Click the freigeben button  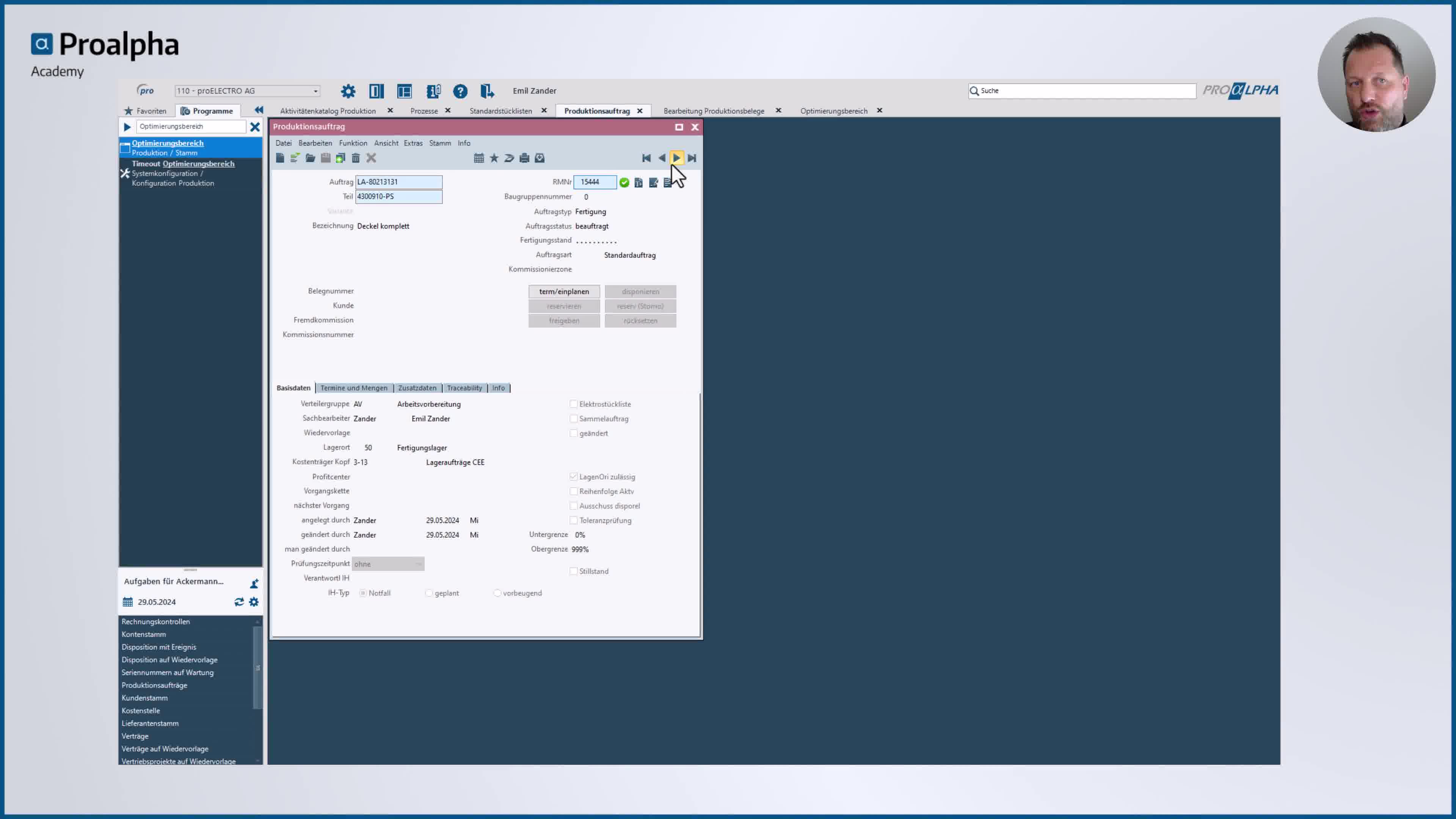pos(564,320)
